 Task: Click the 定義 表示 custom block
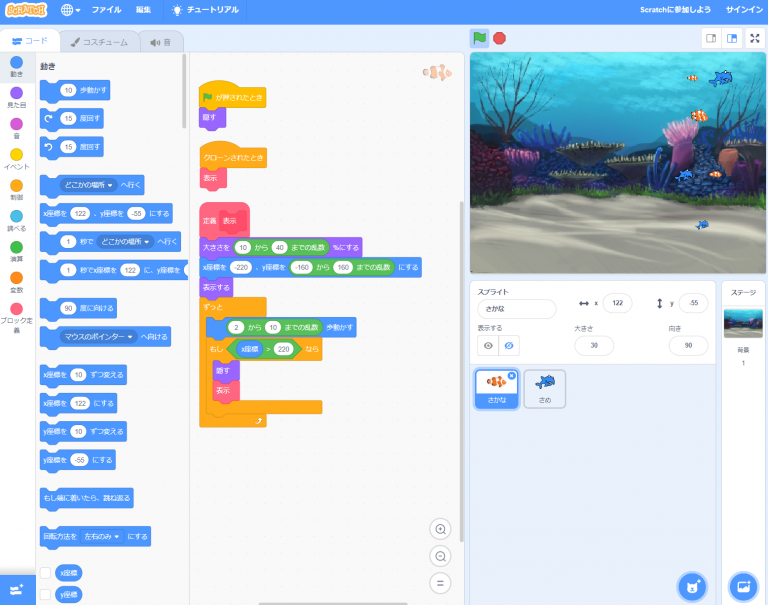[225, 220]
